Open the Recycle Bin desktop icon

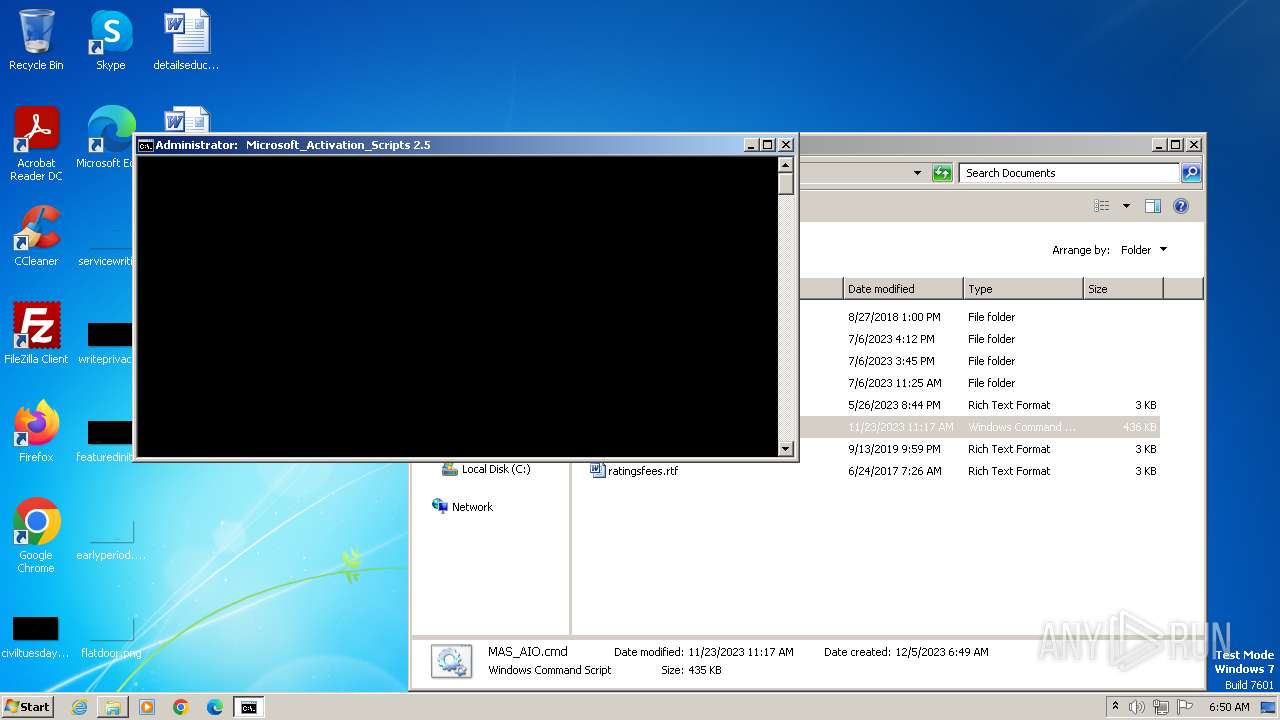pos(36,40)
